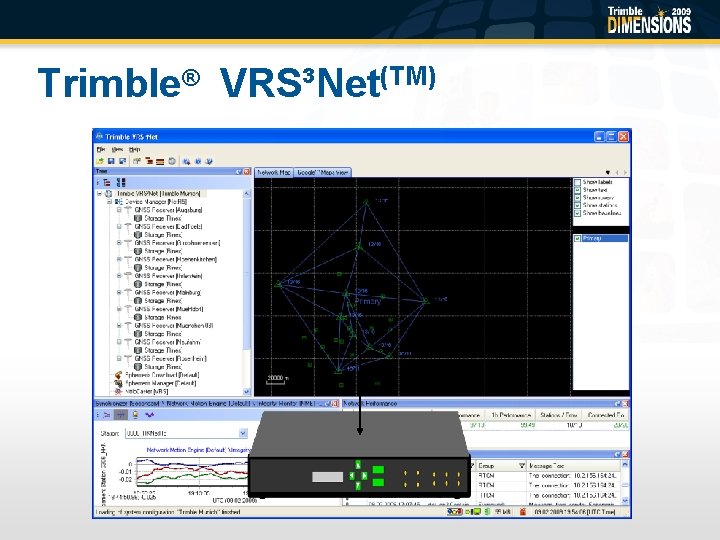Open the Station dropdown list
This screenshot has height=540, width=720.
pos(243,433)
